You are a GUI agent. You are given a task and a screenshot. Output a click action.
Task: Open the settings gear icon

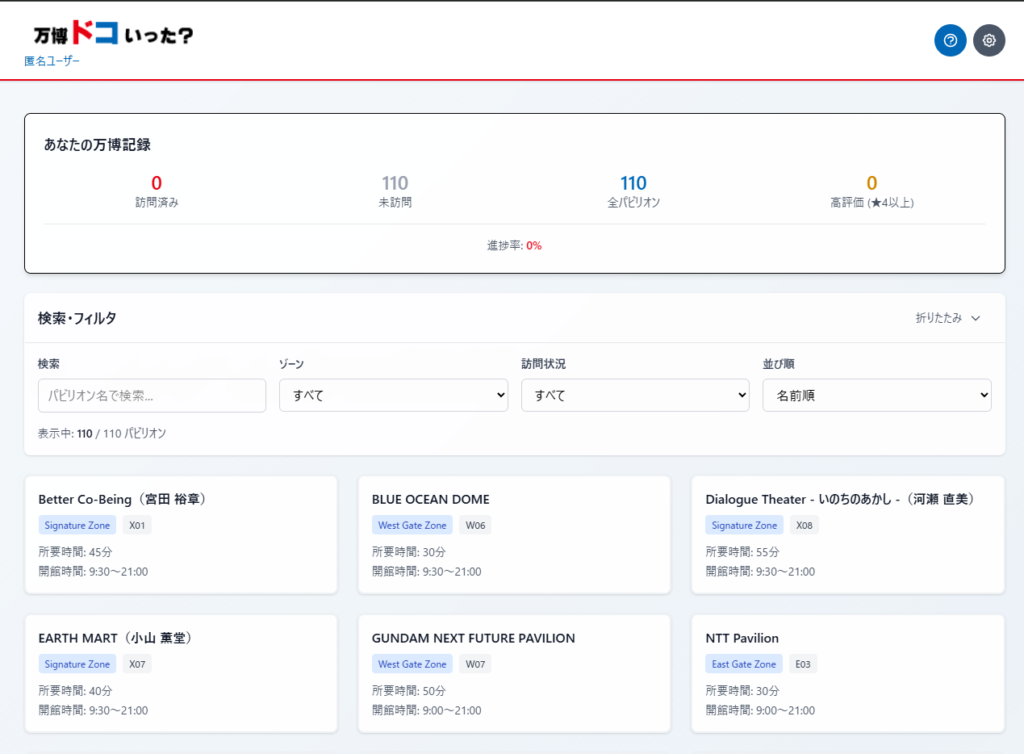(989, 41)
